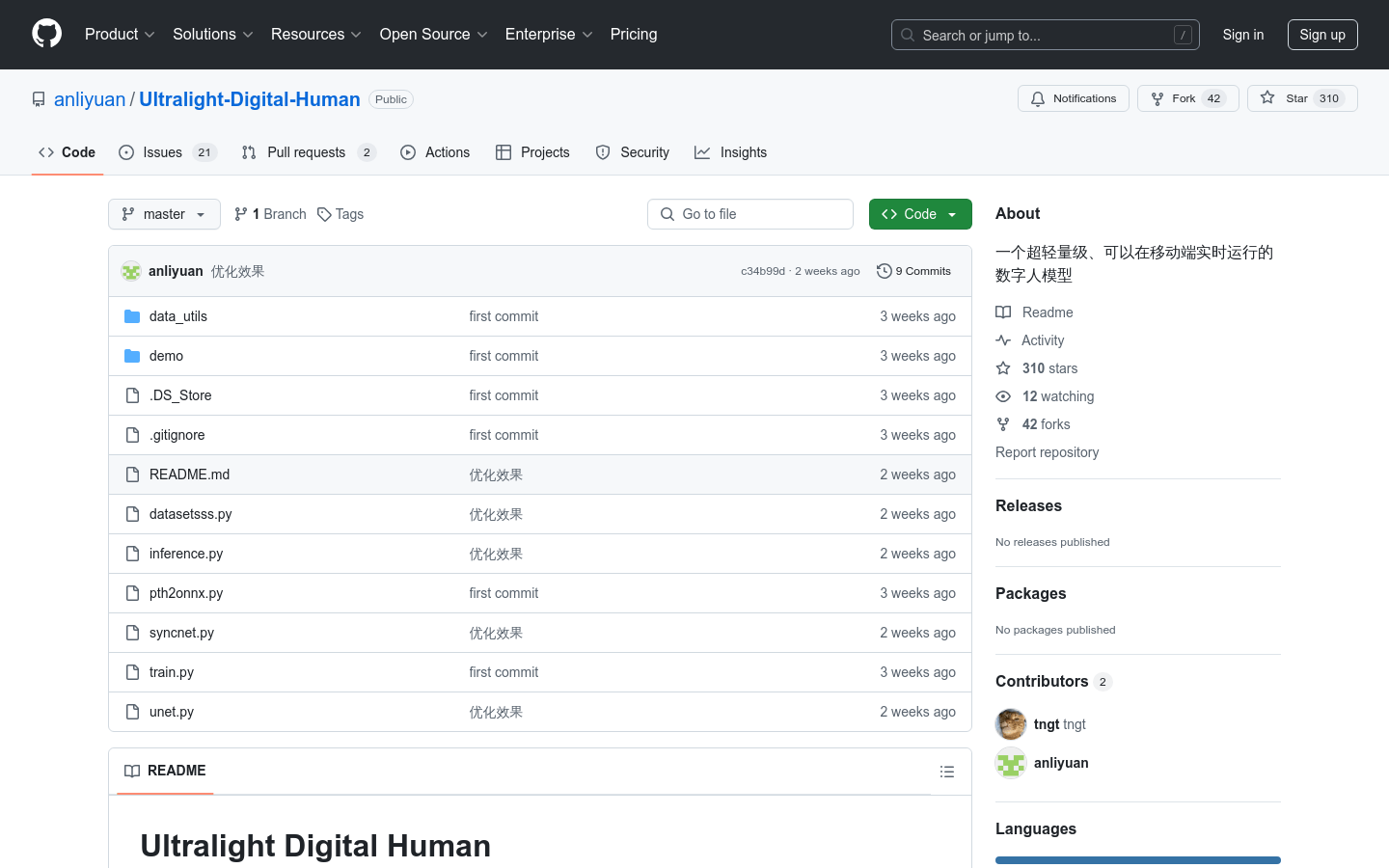
Task: Open the green Code dropdown button
Action: tap(920, 214)
